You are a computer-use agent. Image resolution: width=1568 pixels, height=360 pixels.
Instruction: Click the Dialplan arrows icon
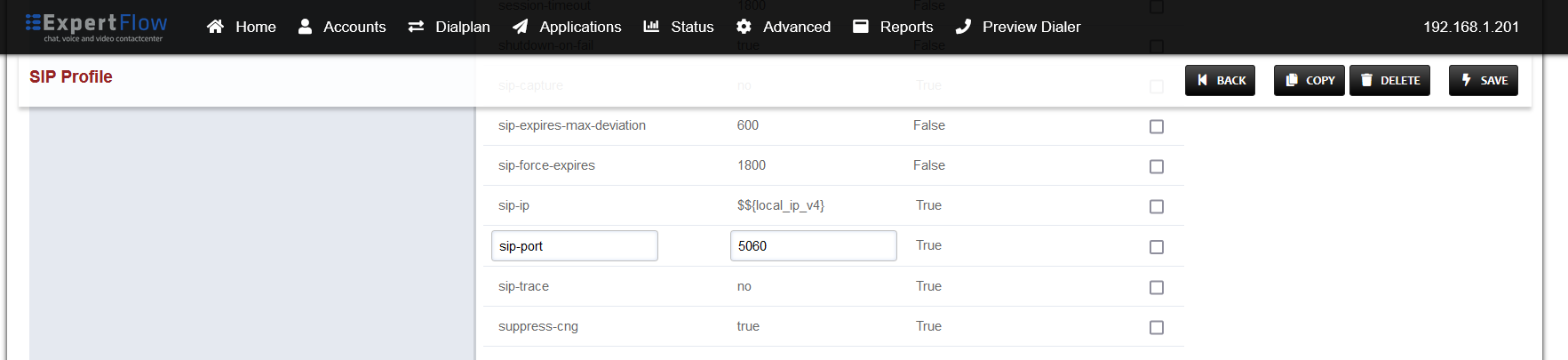coord(416,27)
